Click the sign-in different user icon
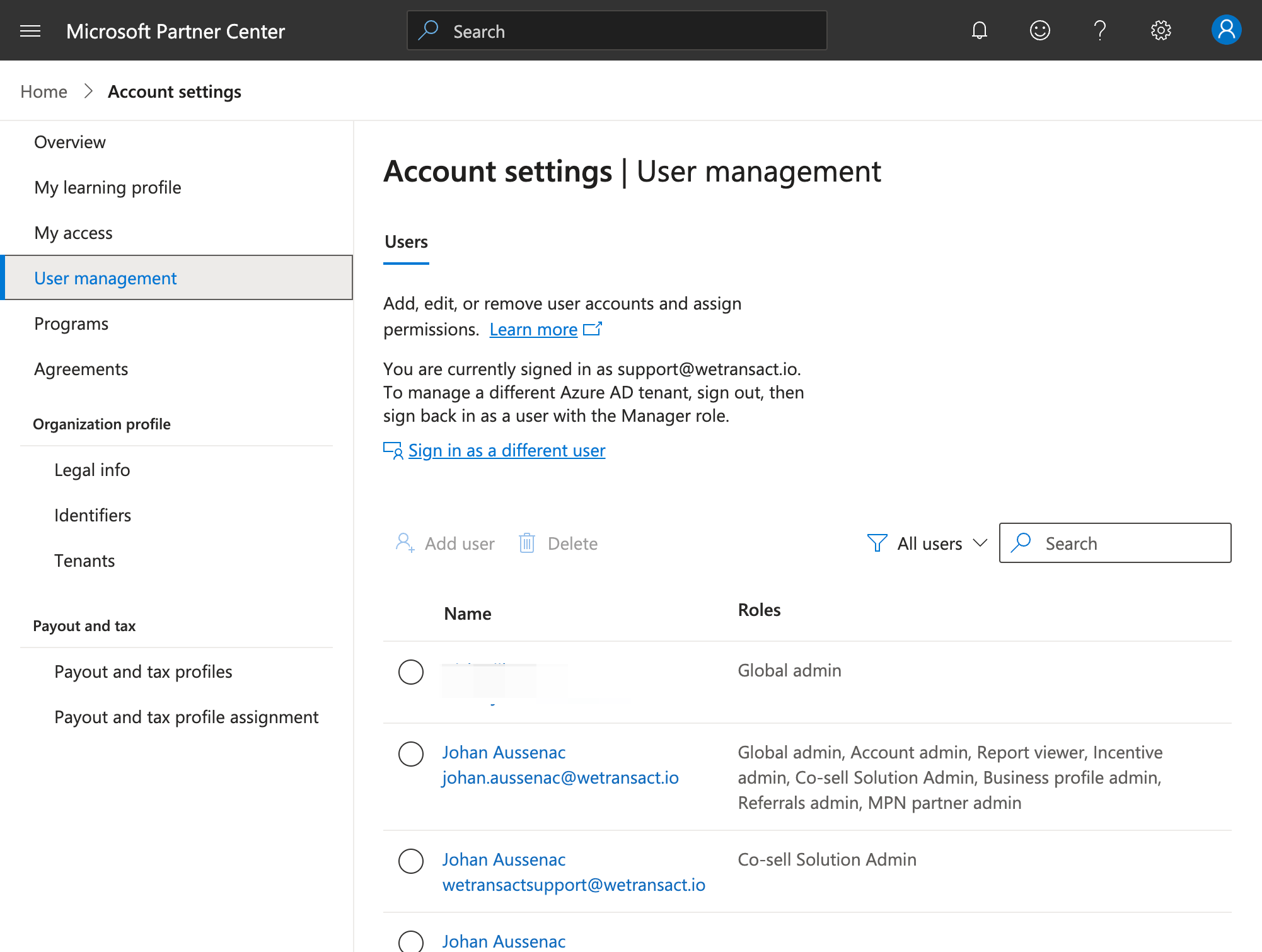Image resolution: width=1262 pixels, height=952 pixels. [x=393, y=450]
